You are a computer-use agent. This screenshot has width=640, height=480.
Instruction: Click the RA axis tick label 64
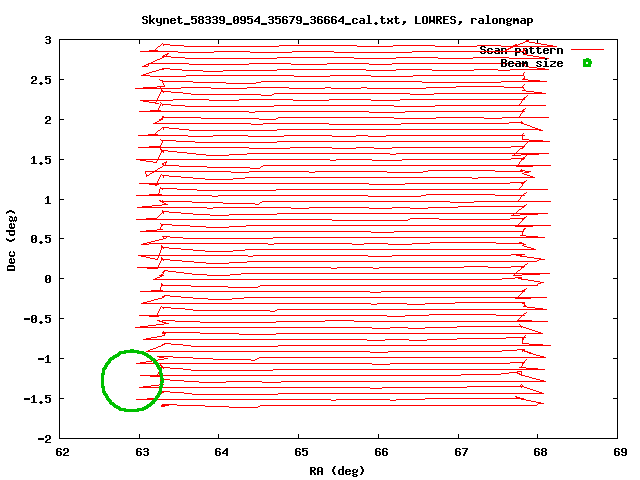(x=222, y=452)
